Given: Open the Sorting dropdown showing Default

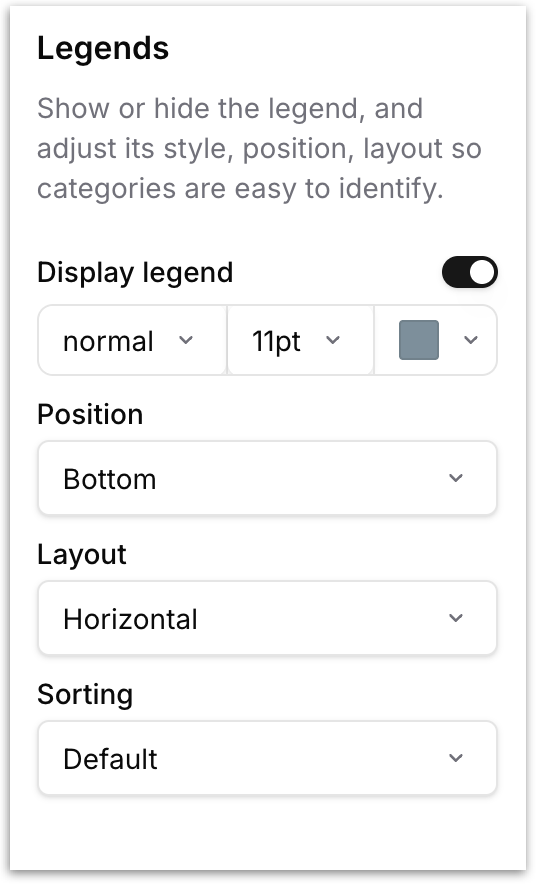Looking at the screenshot, I should pos(267,758).
